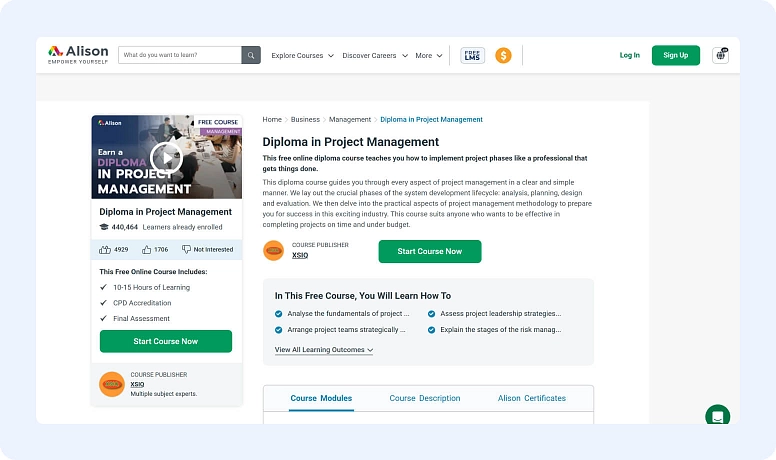Expand View All Learning Outcomes
This screenshot has height=460, width=776.
pyautogui.click(x=324, y=350)
